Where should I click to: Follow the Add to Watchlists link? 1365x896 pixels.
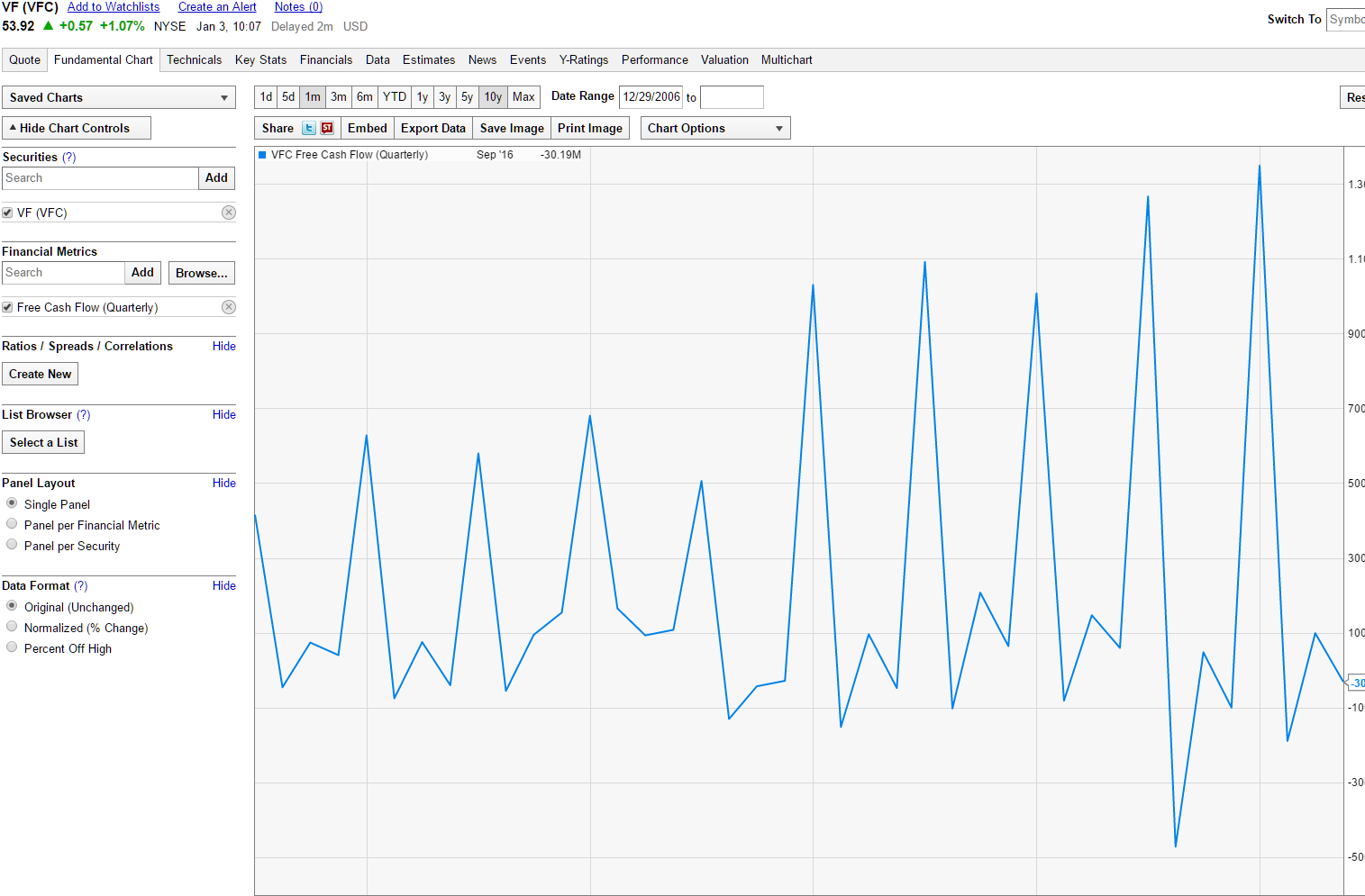(x=114, y=6)
